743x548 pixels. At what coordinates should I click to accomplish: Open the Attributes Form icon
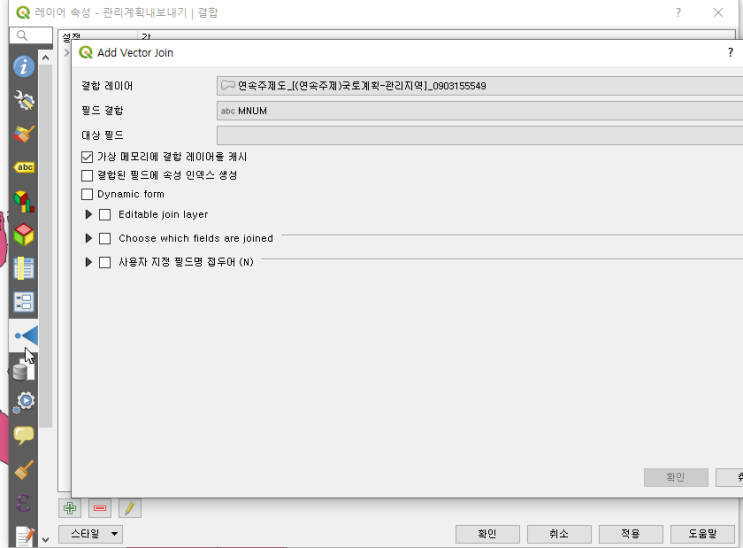click(x=24, y=302)
